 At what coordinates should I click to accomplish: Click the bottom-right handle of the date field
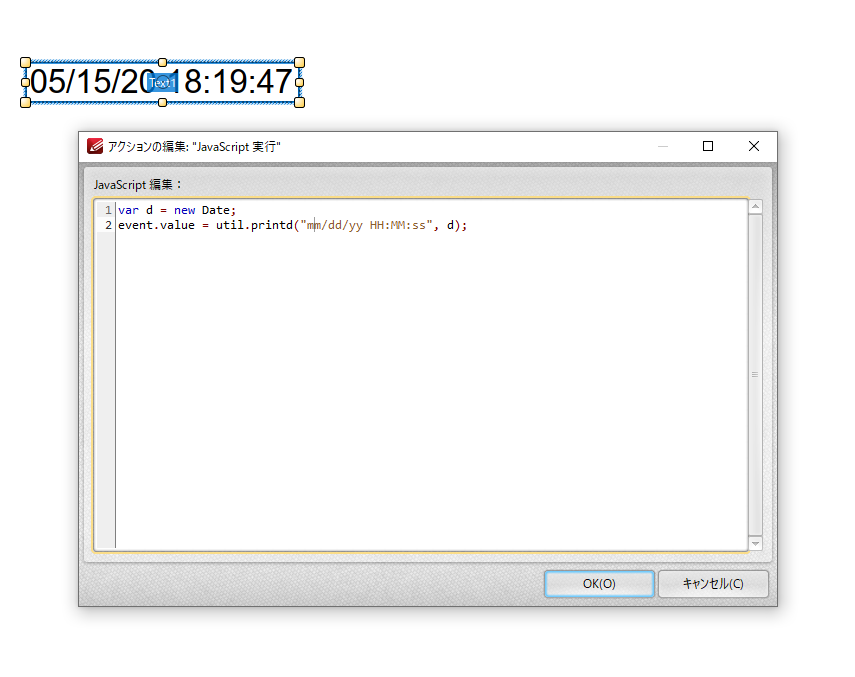(x=299, y=102)
